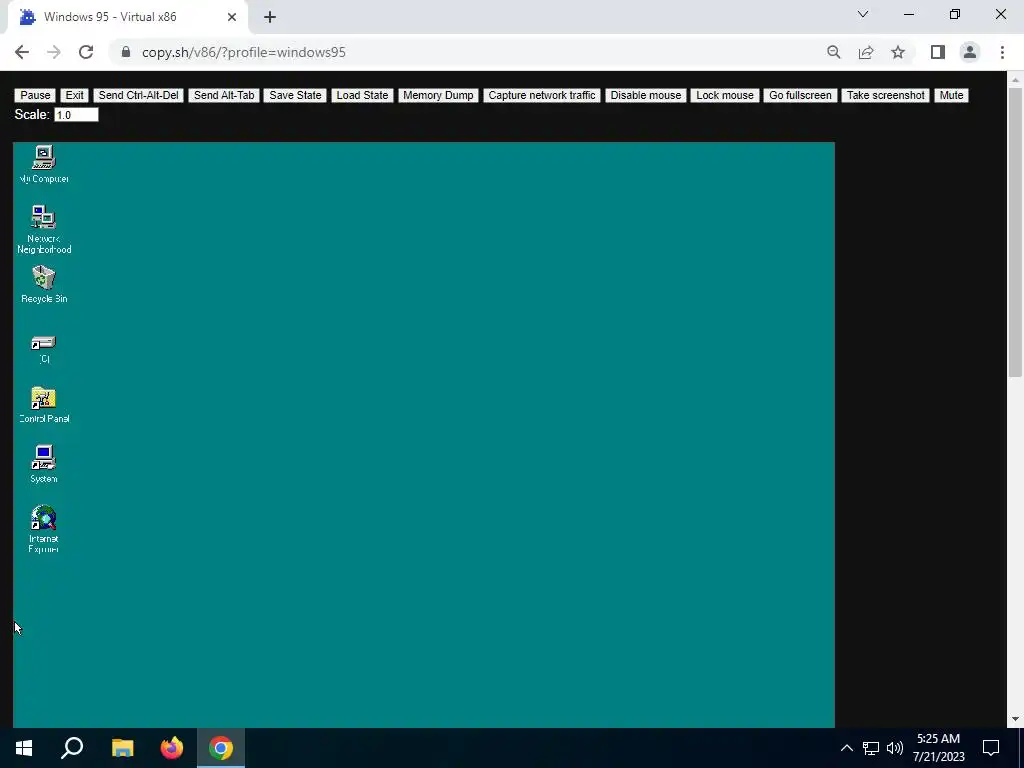
Task: Click the address bar URL
Action: pos(244,52)
